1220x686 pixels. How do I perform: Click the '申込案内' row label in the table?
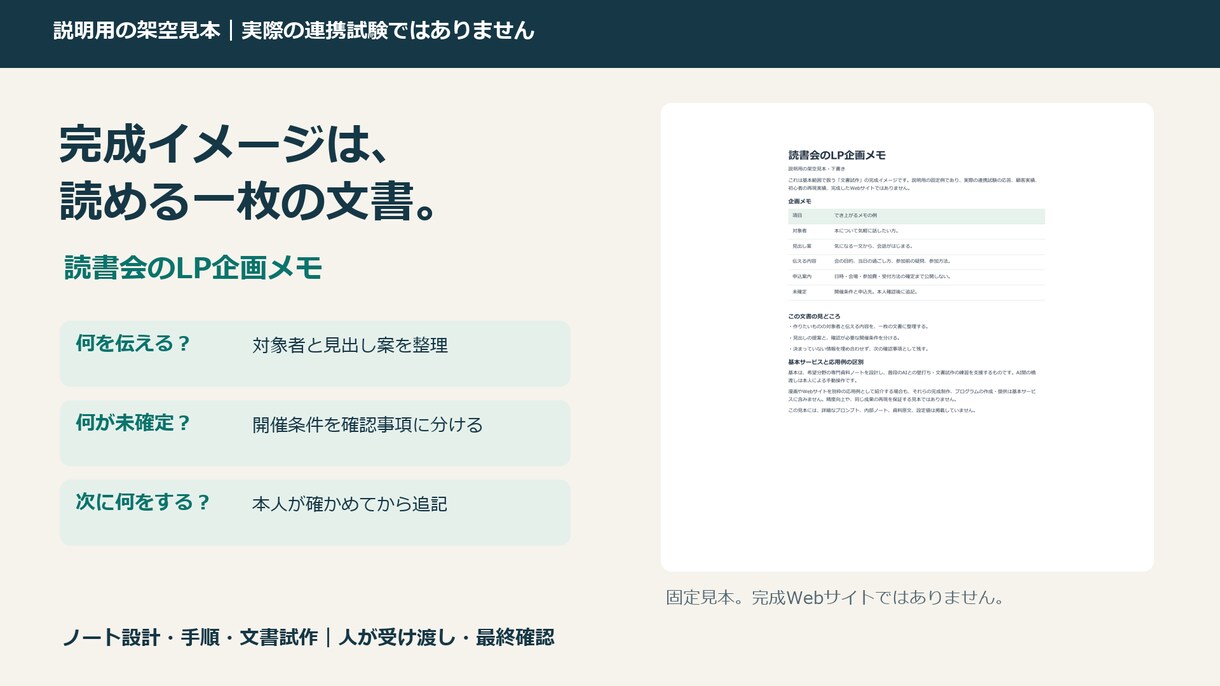coord(802,276)
